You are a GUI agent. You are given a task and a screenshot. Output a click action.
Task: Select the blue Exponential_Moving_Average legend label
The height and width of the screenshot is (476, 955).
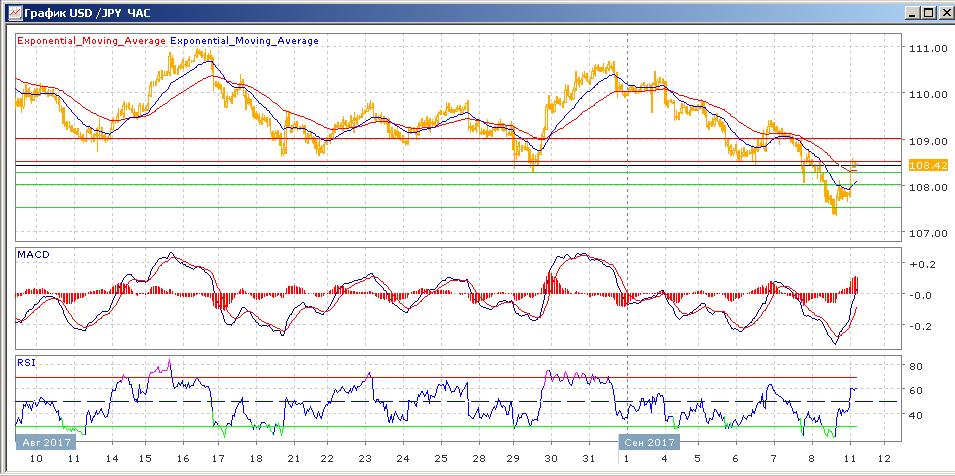245,41
